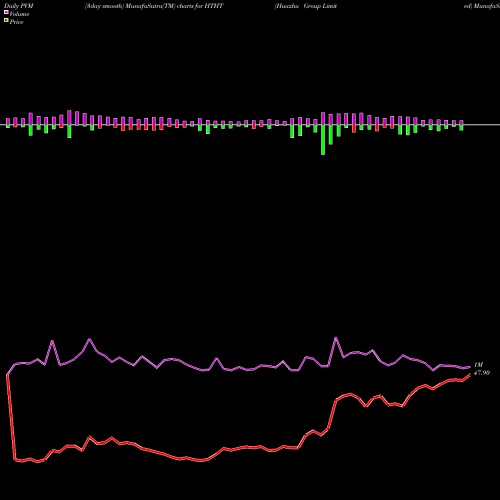Click the Price legend color swatch

[x=6, y=21]
